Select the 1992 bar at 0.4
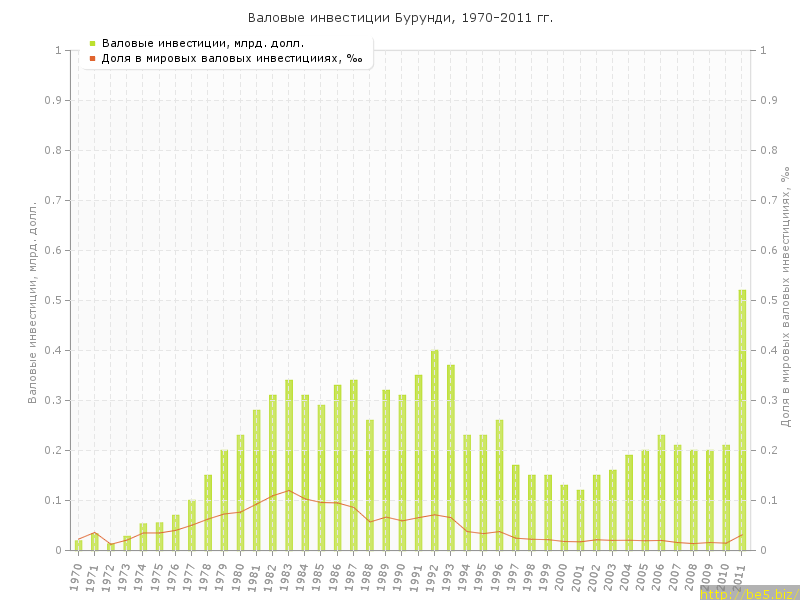Screen dimensions: 800x600 click(434, 450)
